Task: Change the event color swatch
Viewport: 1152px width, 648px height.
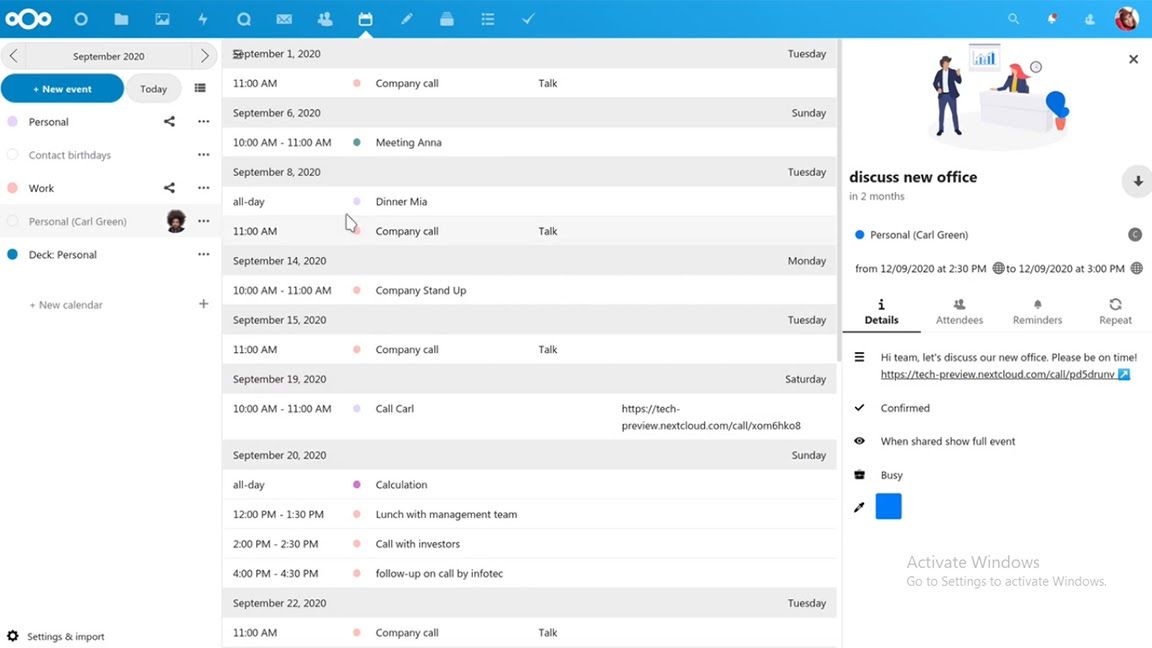Action: point(888,506)
